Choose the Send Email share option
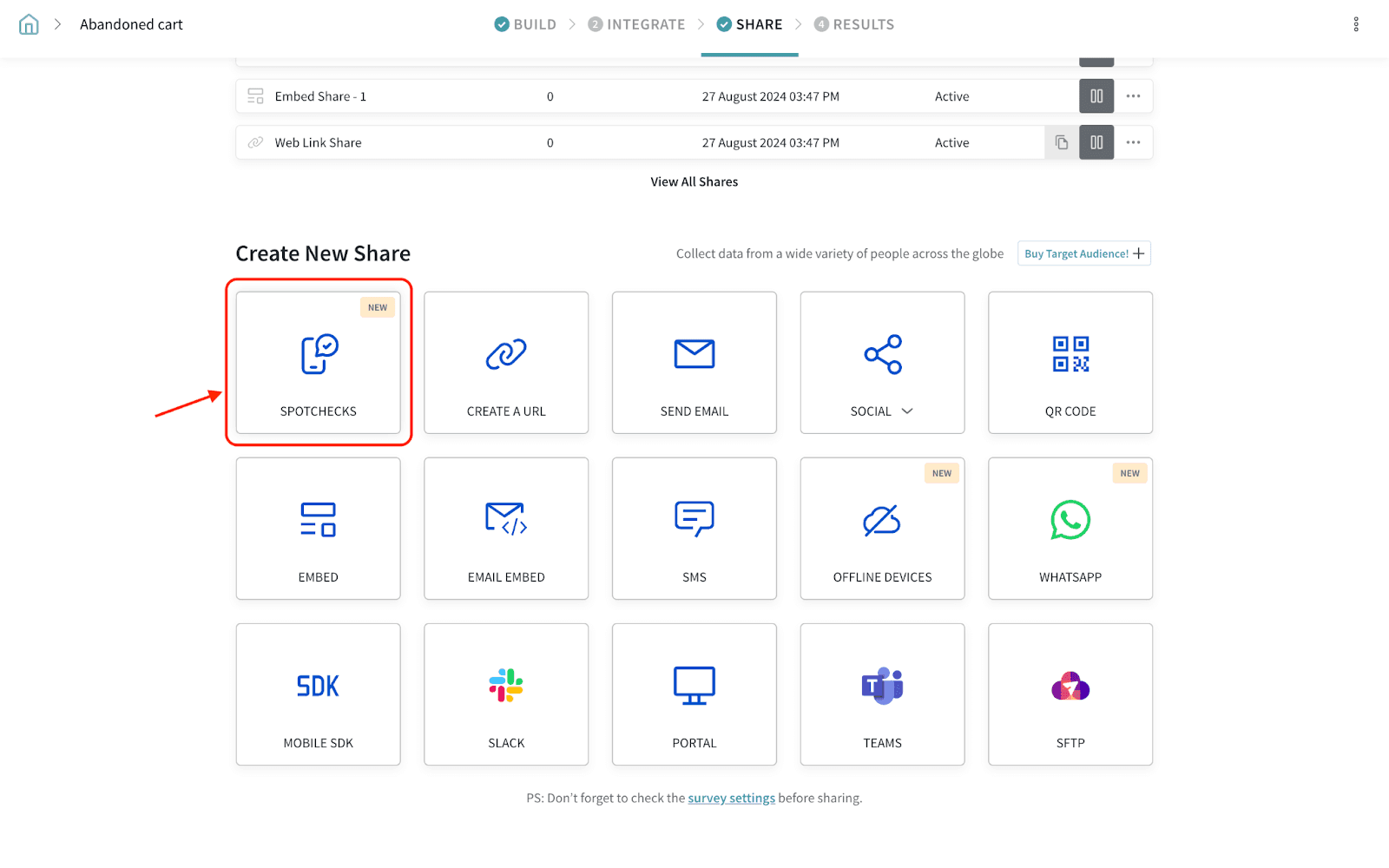The height and width of the screenshot is (868, 1389). pos(694,363)
